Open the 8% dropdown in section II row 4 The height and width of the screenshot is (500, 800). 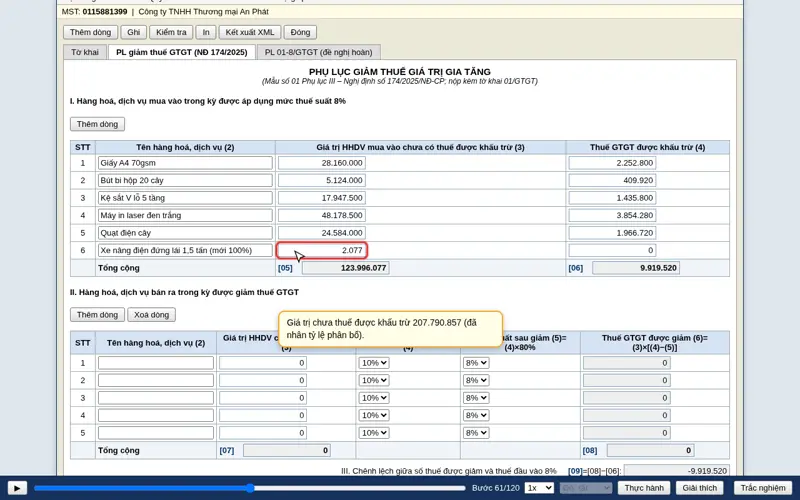tap(476, 415)
